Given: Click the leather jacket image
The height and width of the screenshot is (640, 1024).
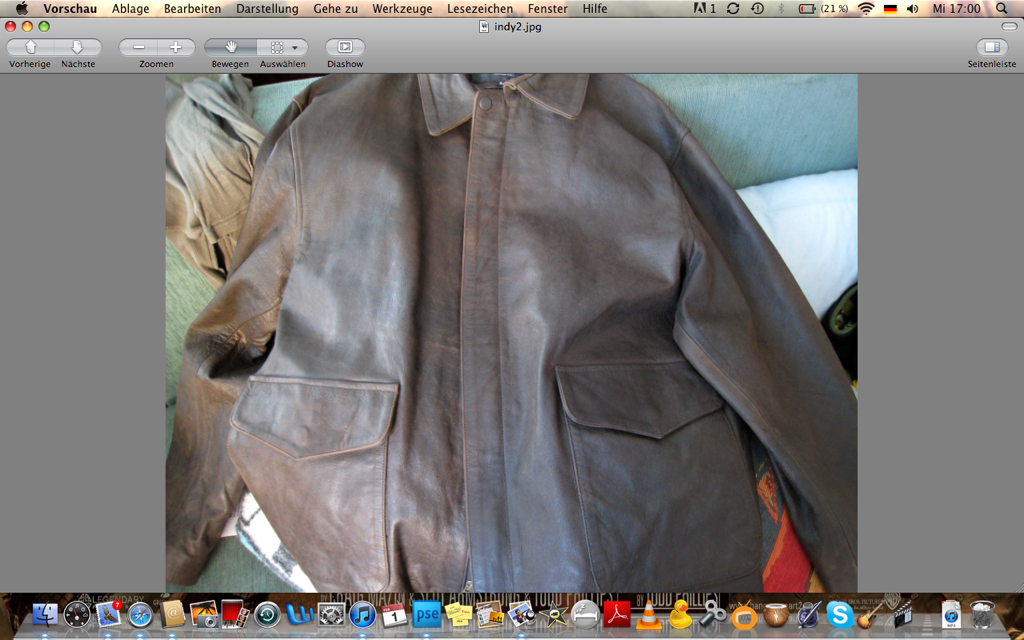Looking at the screenshot, I should point(511,332).
